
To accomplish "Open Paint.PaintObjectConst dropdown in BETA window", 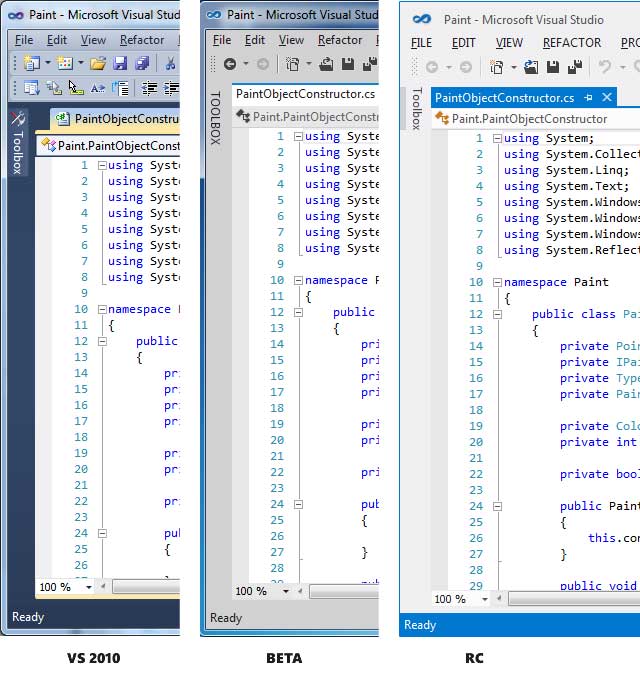I will pos(306,117).
